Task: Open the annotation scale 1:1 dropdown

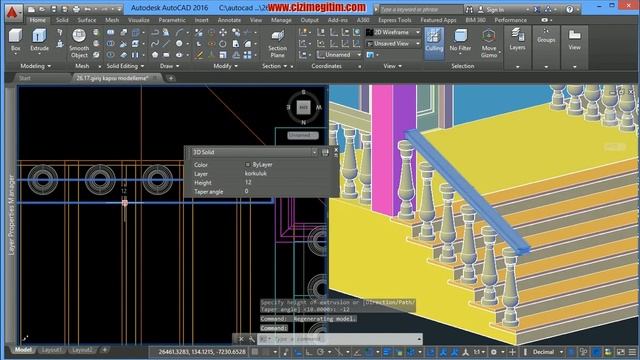Action: pyautogui.click(x=479, y=352)
